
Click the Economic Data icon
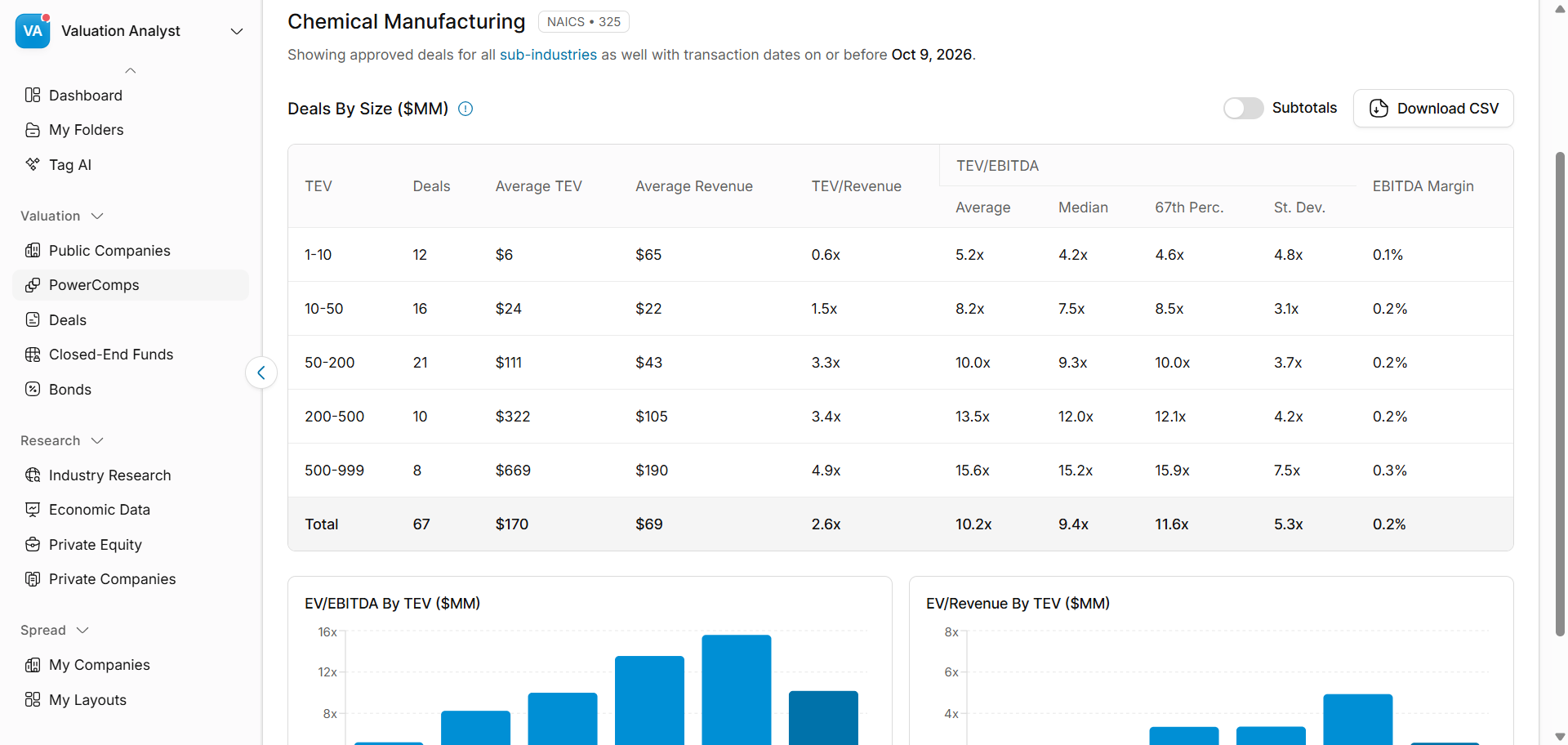click(33, 510)
